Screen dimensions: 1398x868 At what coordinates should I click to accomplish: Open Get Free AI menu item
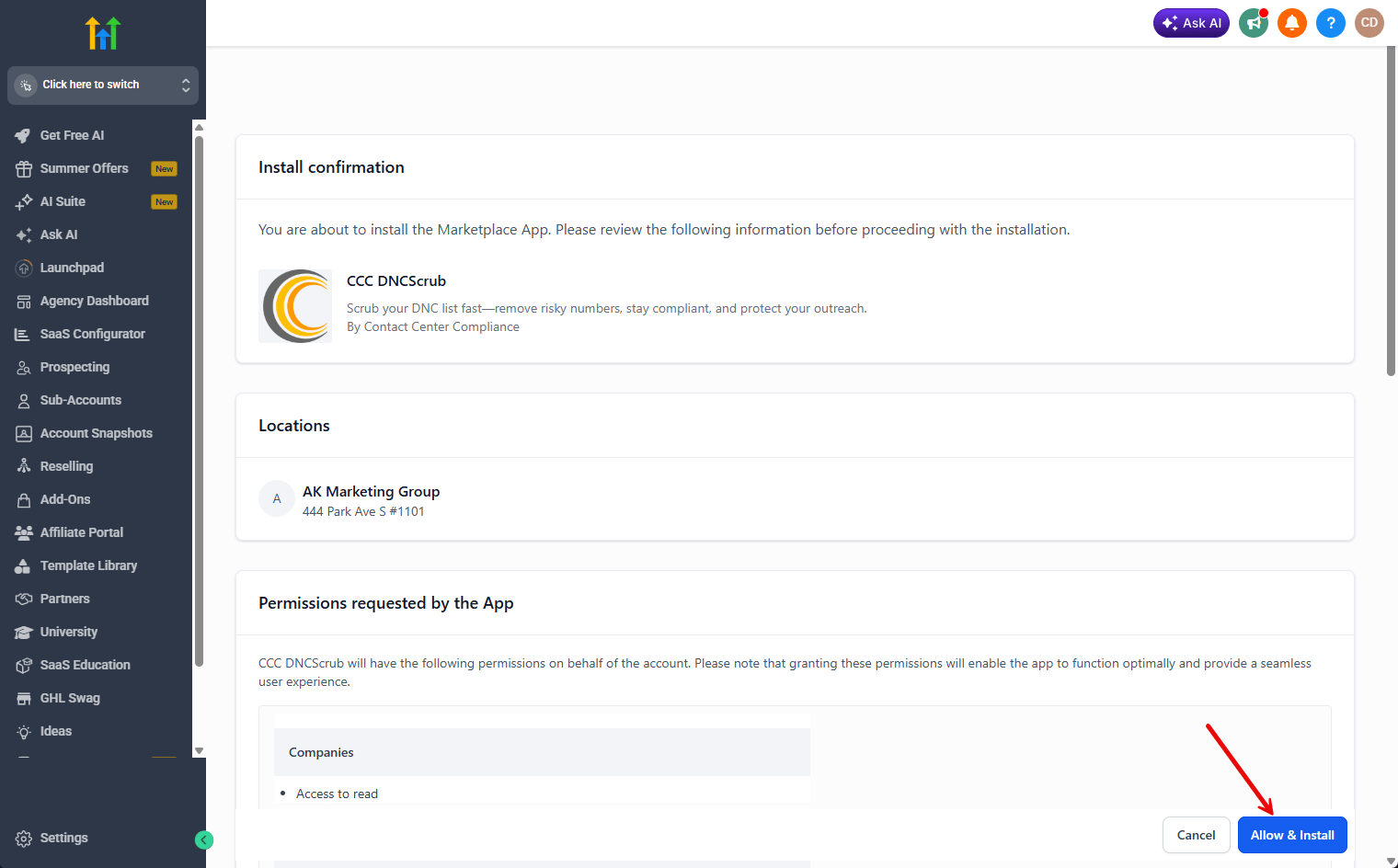pyautogui.click(x=72, y=135)
